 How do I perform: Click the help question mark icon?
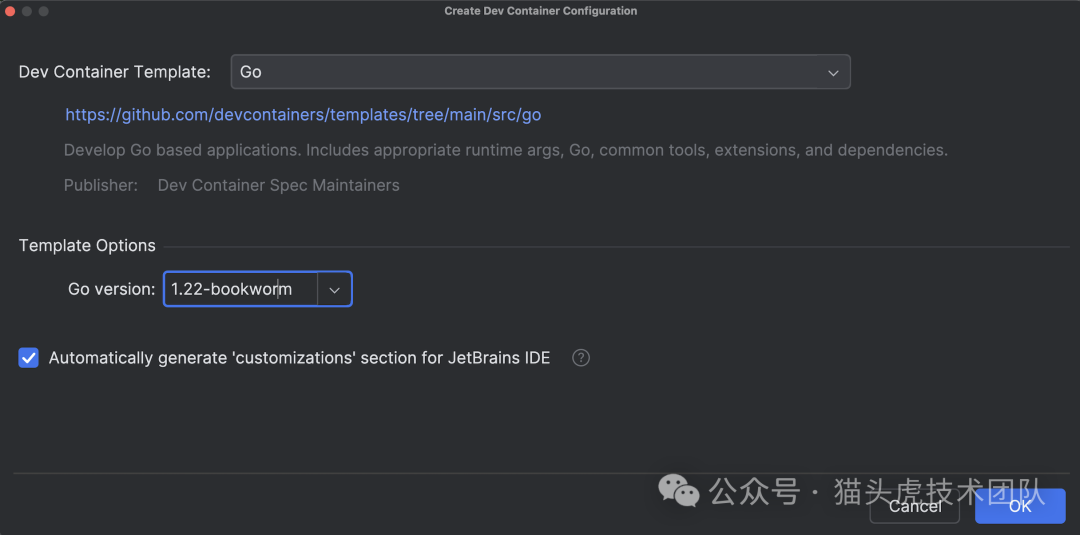tap(581, 358)
